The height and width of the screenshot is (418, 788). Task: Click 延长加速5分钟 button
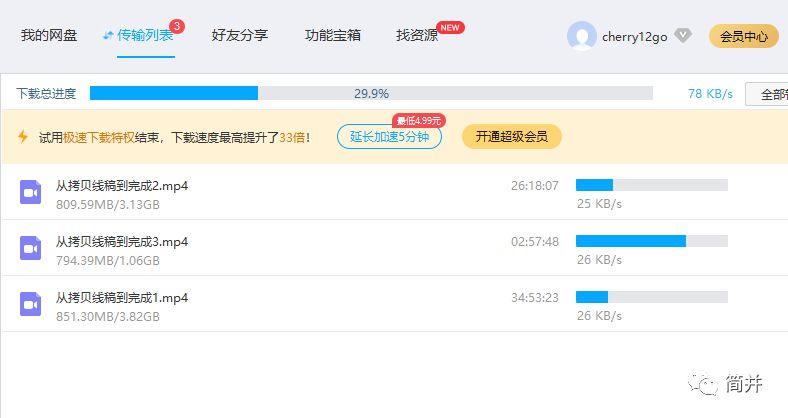(389, 137)
